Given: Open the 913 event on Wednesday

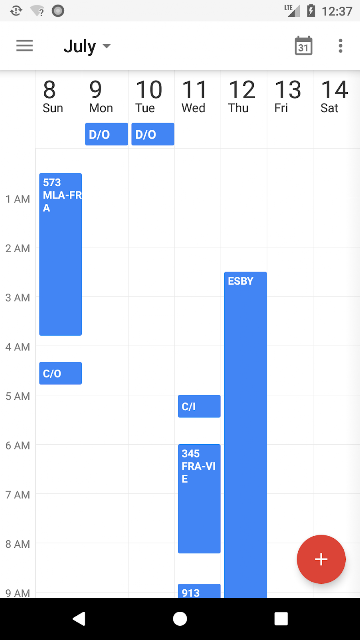Looking at the screenshot, I should (x=199, y=591).
